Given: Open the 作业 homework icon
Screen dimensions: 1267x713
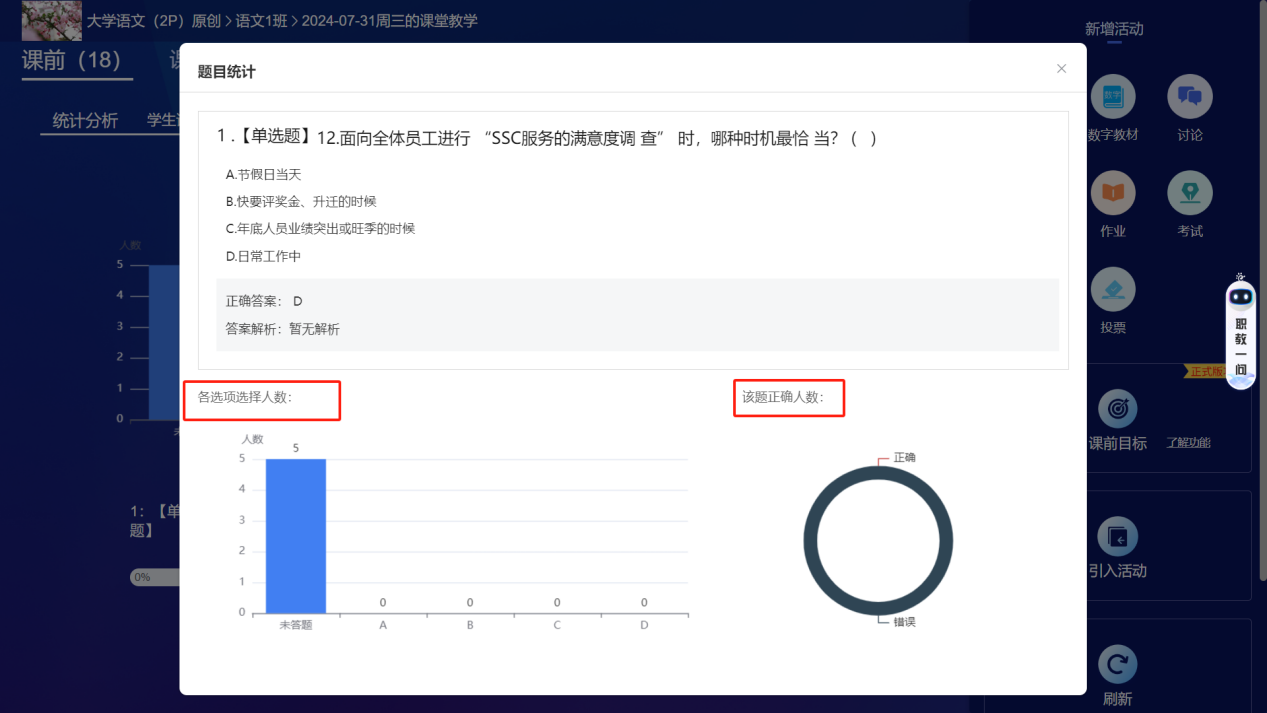Looking at the screenshot, I should pos(1112,193).
